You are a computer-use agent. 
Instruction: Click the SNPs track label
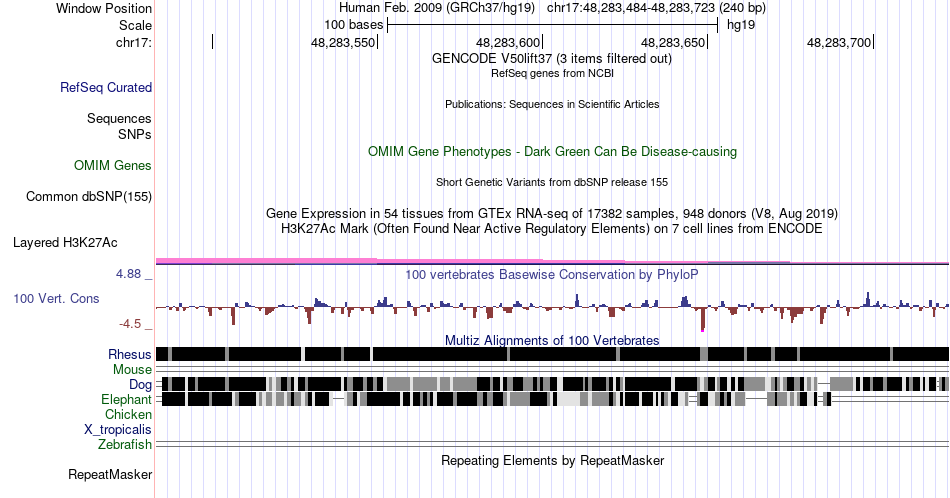135,134
